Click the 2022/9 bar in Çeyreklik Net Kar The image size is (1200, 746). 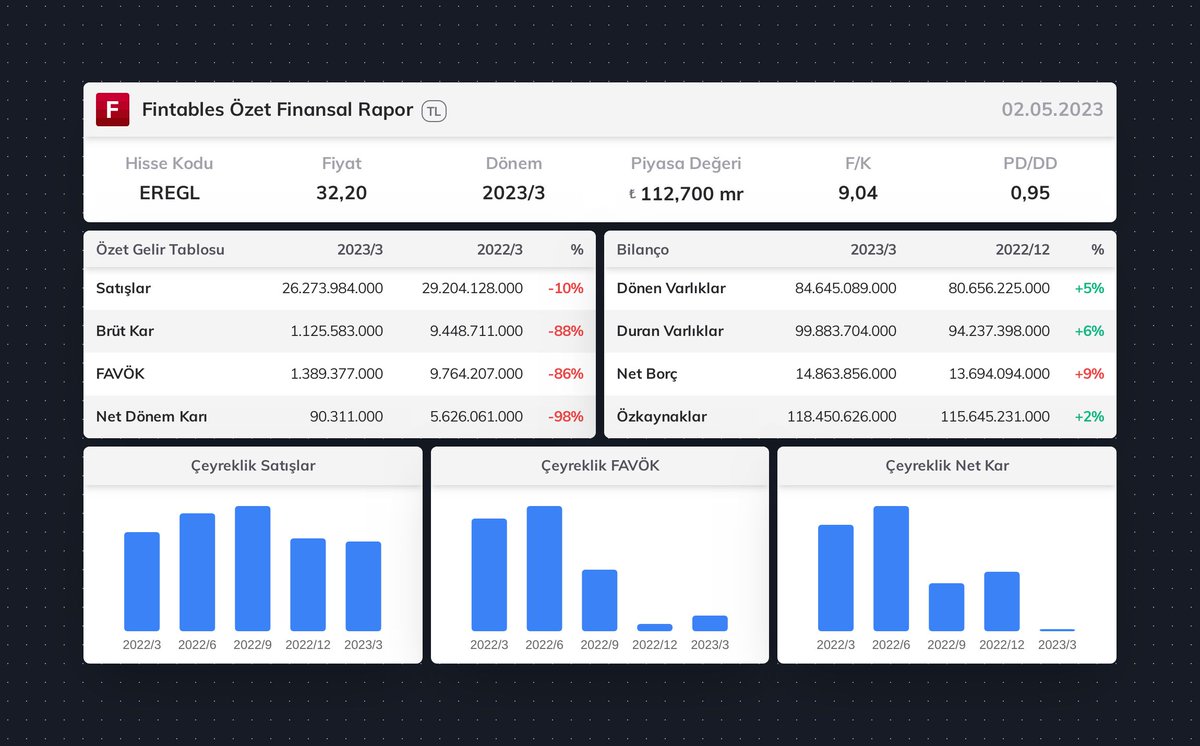coord(946,606)
